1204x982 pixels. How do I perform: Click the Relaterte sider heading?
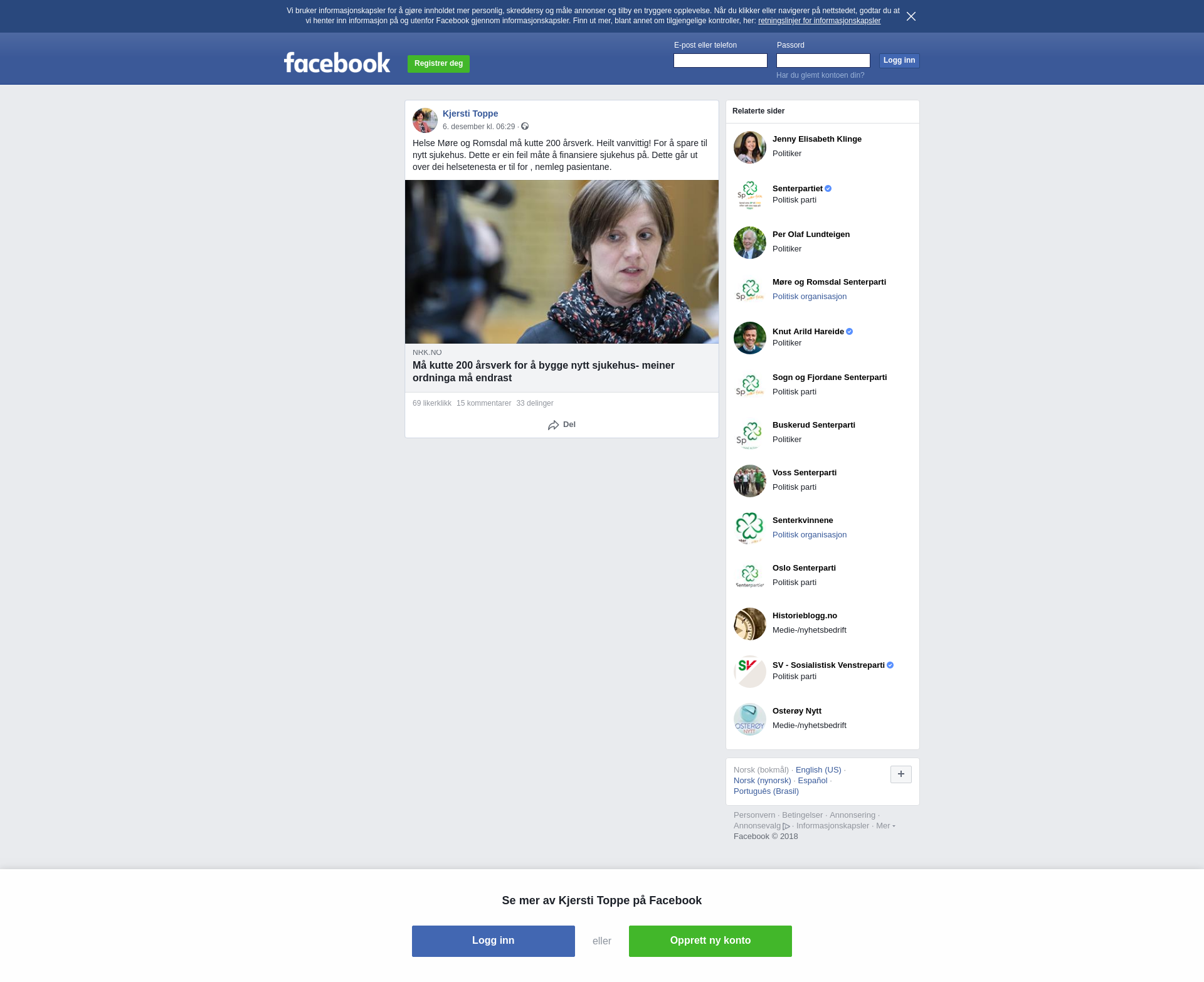pos(758,111)
